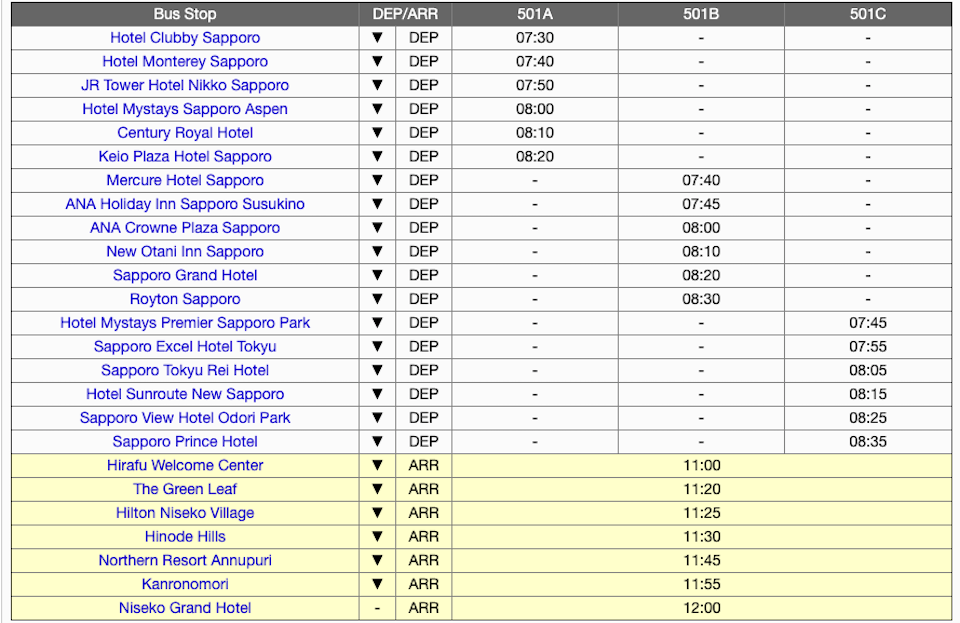The width and height of the screenshot is (960, 623).
Task: Click the Hotel Monterey Sapporo link
Action: [185, 62]
